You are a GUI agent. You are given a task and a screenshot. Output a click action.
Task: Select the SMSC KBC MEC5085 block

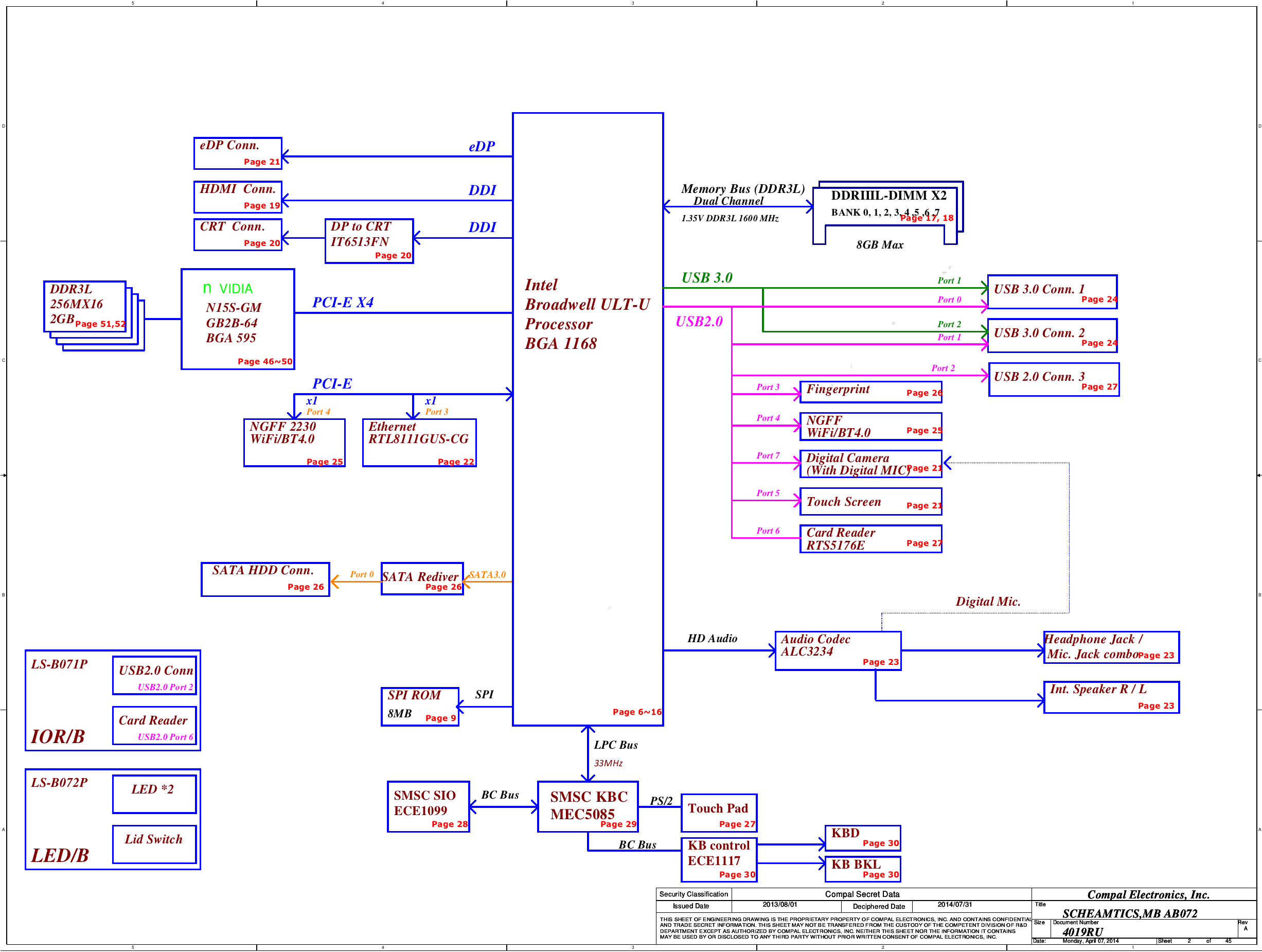[x=587, y=806]
